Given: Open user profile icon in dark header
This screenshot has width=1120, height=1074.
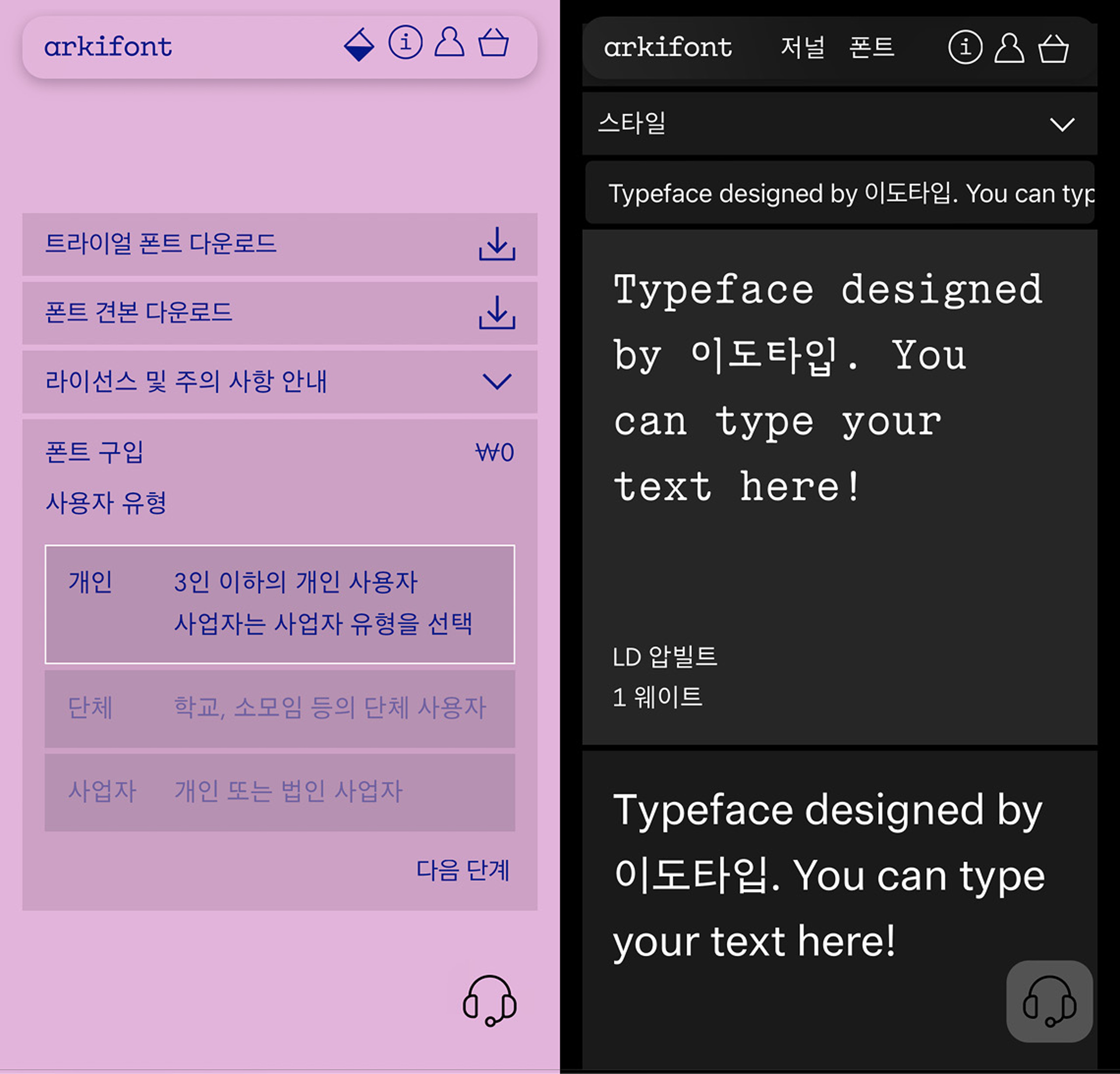Looking at the screenshot, I should click(x=1009, y=47).
